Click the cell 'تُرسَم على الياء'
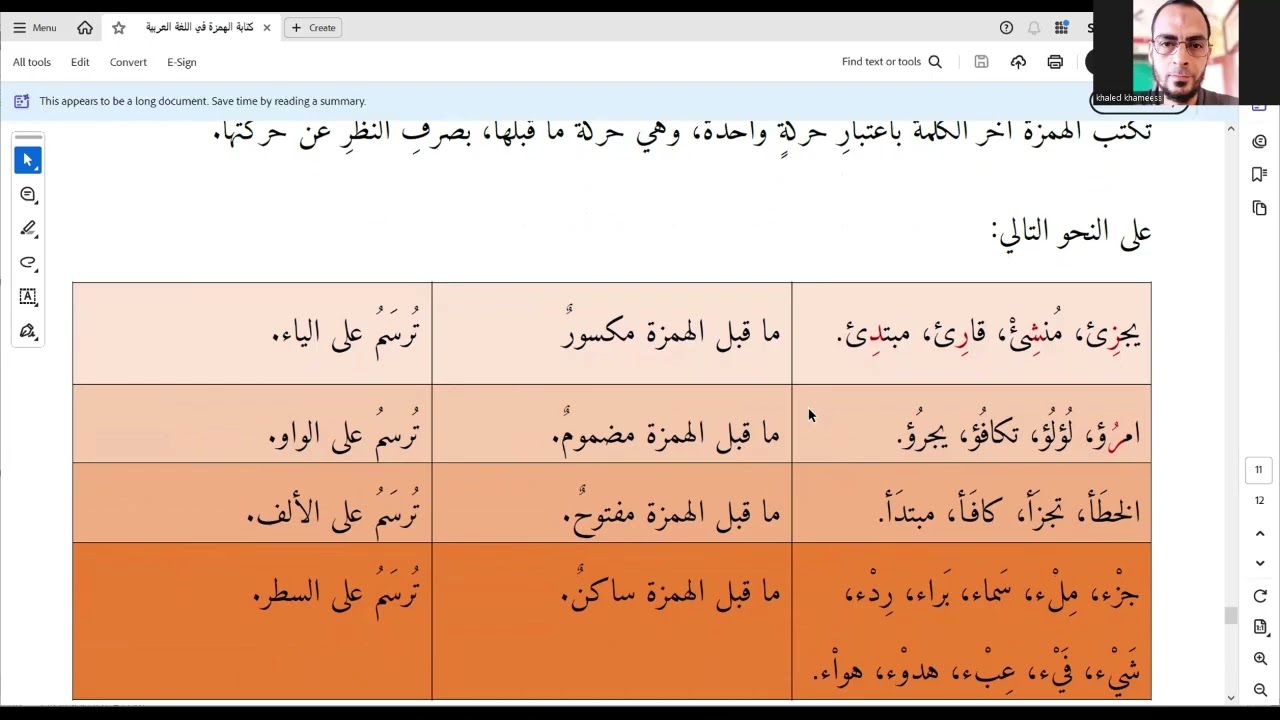Image resolution: width=1280 pixels, height=720 pixels. pos(252,333)
